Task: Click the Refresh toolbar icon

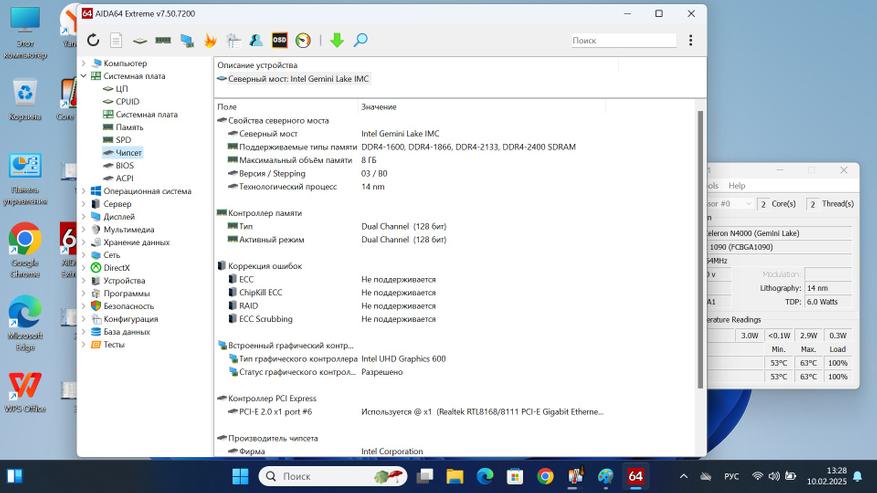Action: coord(93,40)
